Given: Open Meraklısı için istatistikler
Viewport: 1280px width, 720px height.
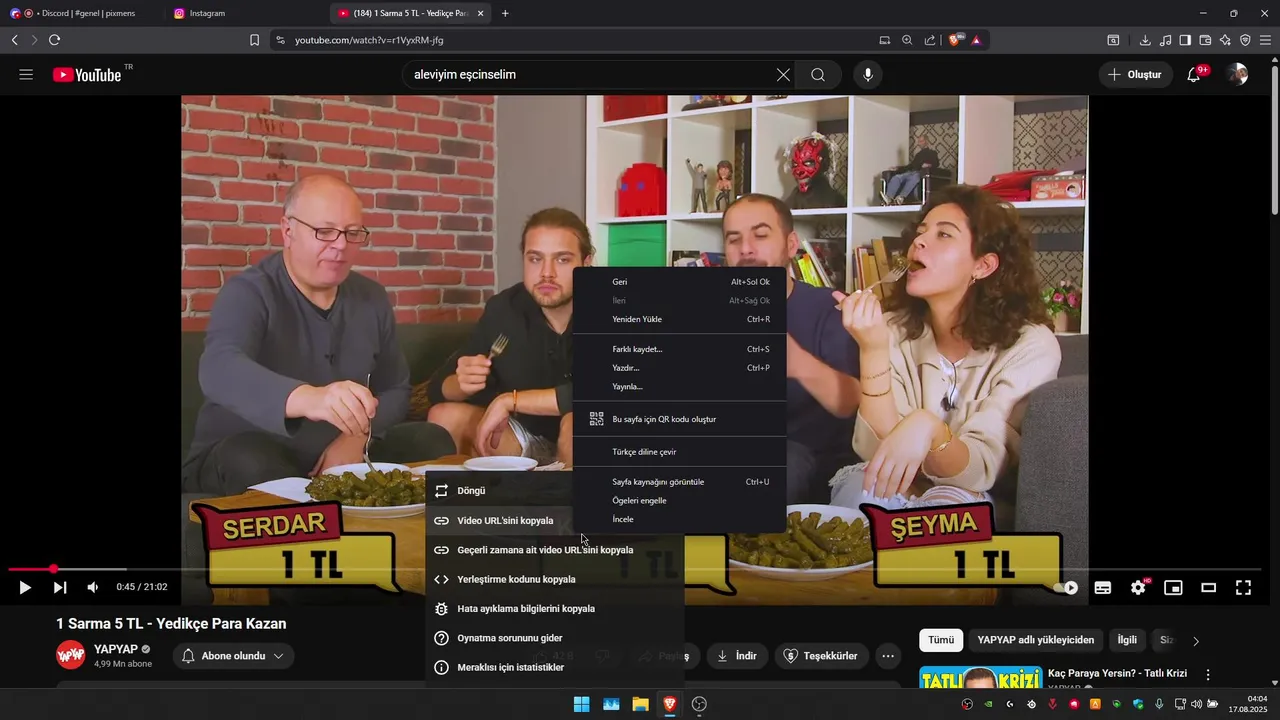Looking at the screenshot, I should point(554,667).
